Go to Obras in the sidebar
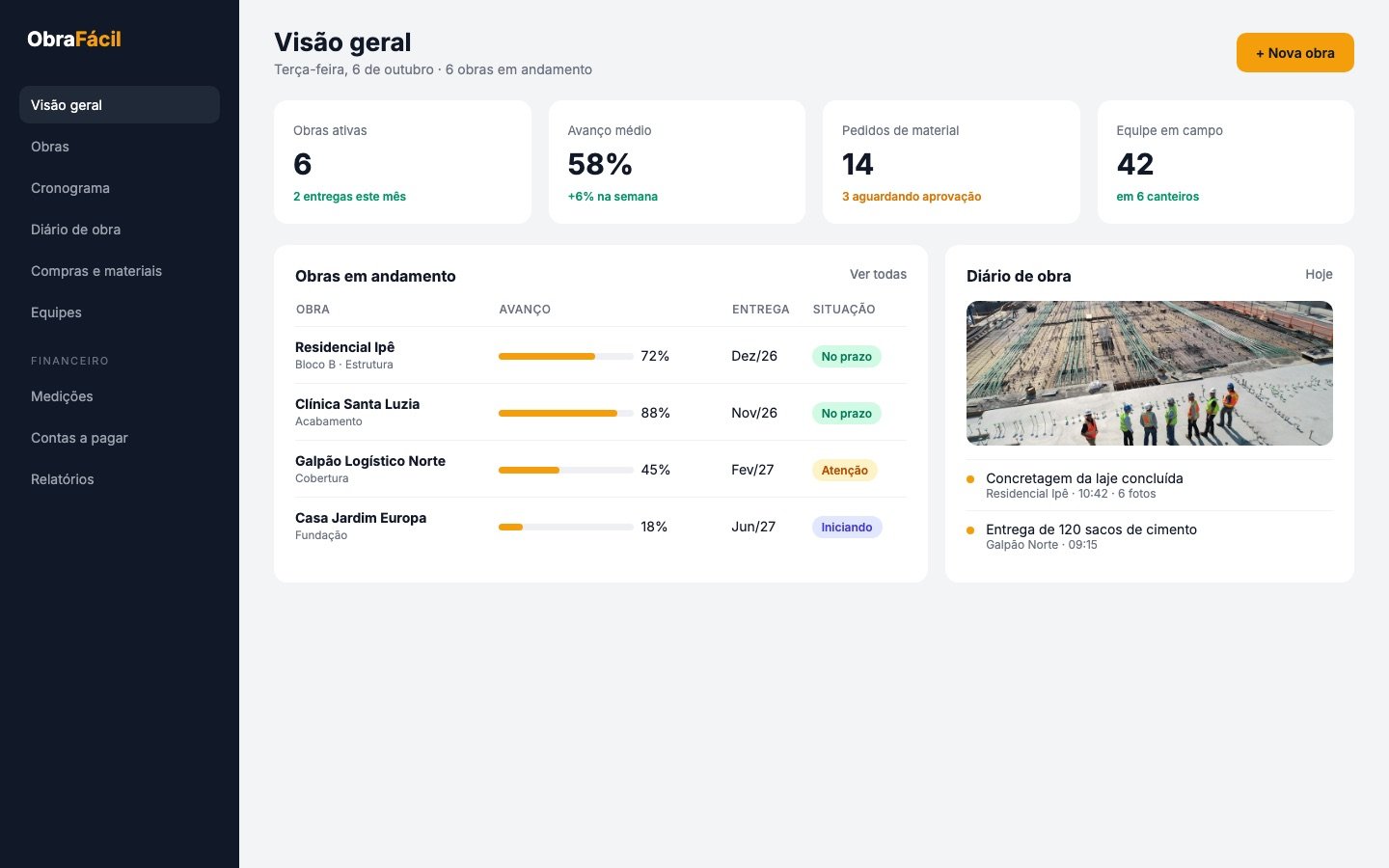 click(x=120, y=147)
